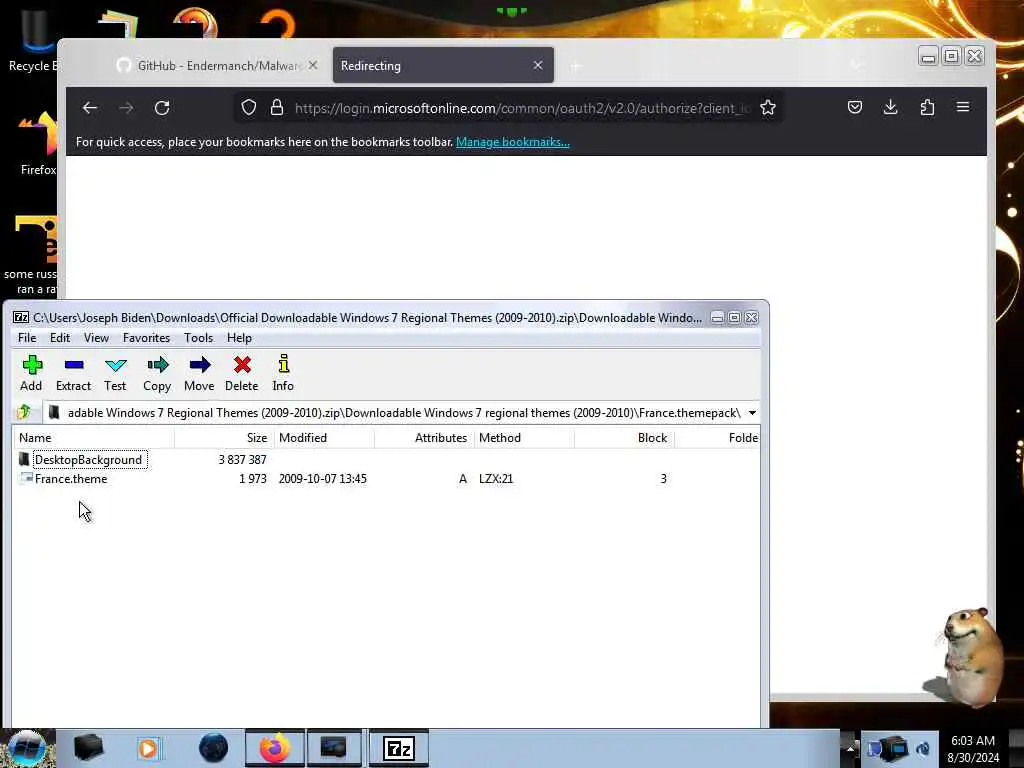Close the Redirecting tab
The width and height of the screenshot is (1024, 768).
[x=537, y=65]
